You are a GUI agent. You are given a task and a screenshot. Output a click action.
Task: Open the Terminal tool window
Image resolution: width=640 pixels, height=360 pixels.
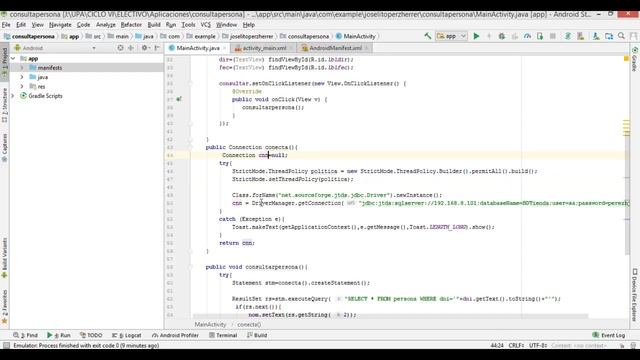click(223, 335)
